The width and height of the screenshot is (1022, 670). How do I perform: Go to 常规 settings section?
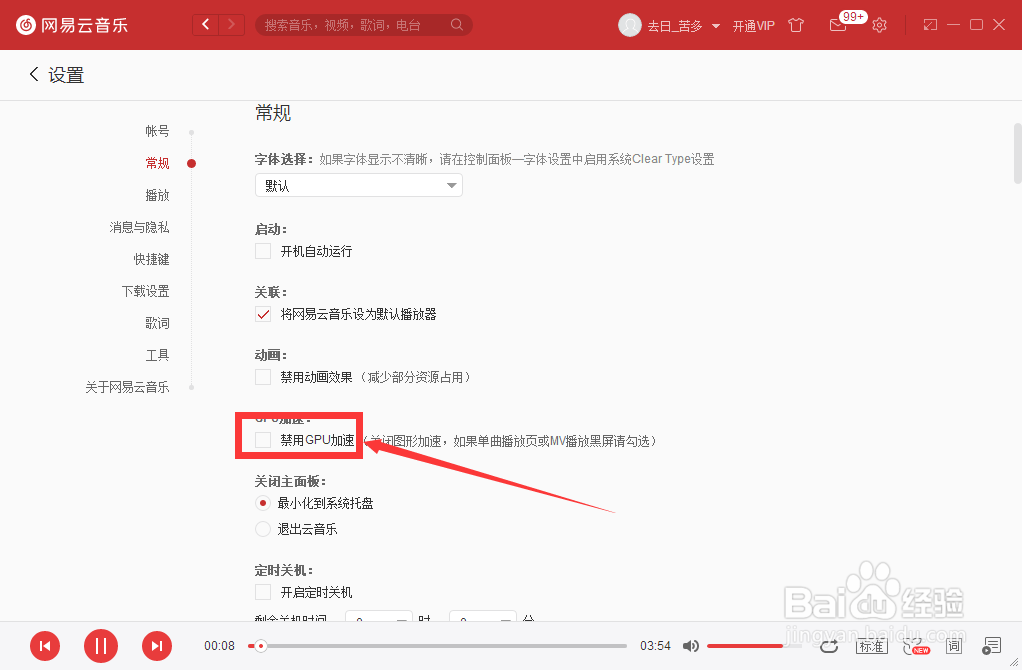pyautogui.click(x=157, y=163)
